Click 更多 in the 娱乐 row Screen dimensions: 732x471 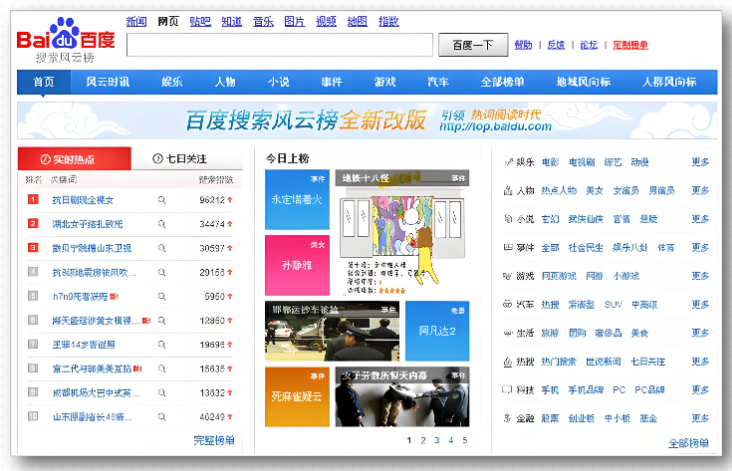(700, 162)
